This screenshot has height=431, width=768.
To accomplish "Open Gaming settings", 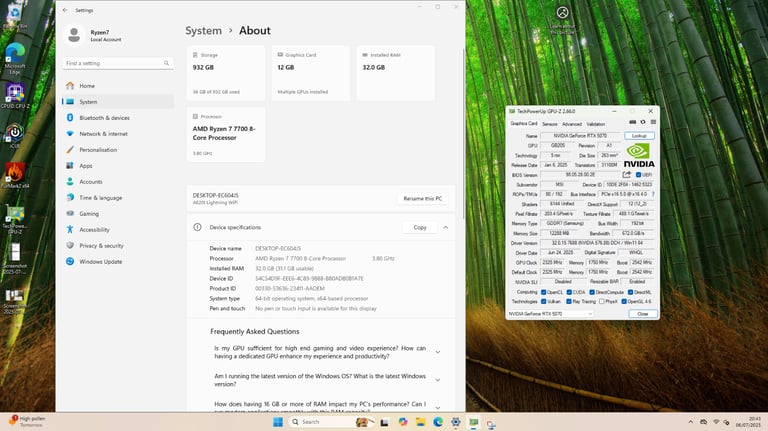I will (118, 214).
